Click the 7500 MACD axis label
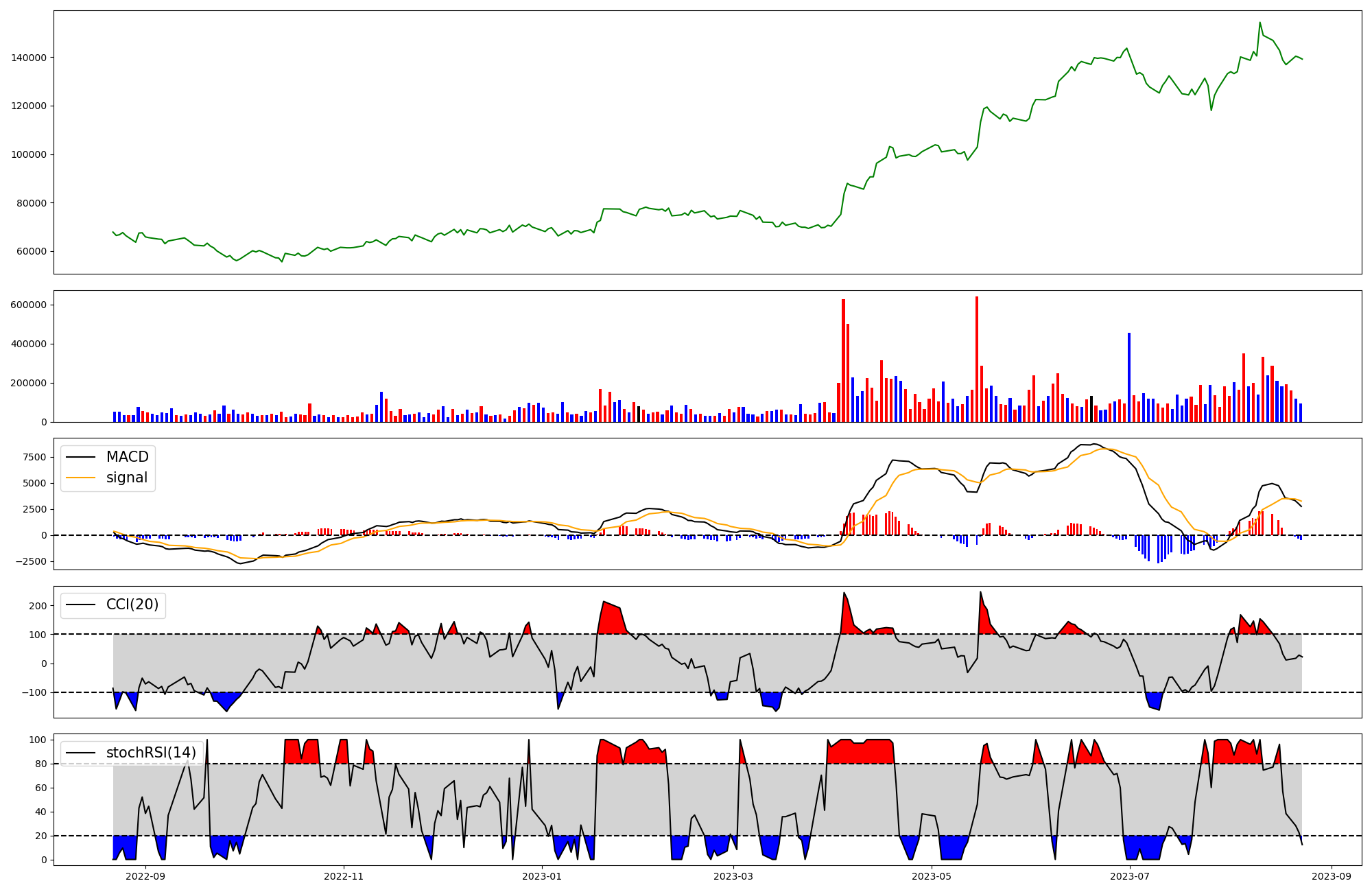 [x=34, y=458]
